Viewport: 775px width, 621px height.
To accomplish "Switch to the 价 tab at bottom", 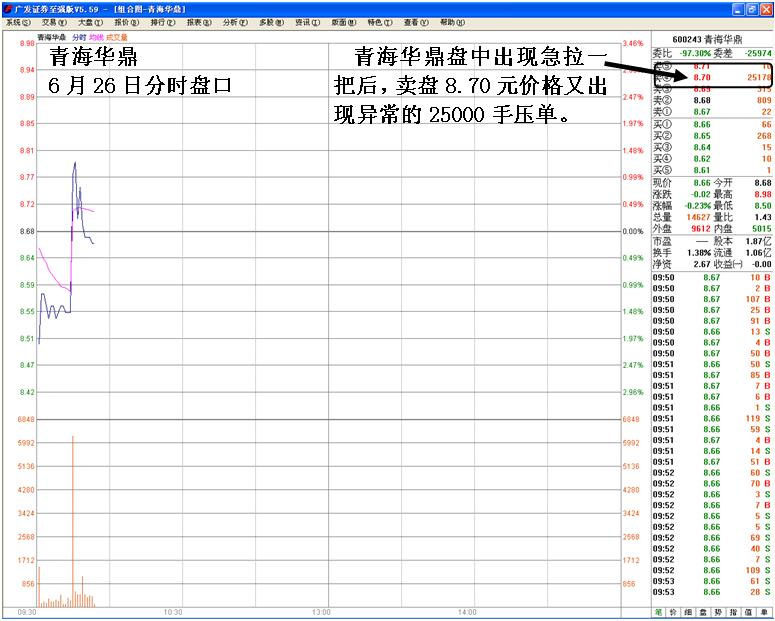I will click(673, 613).
